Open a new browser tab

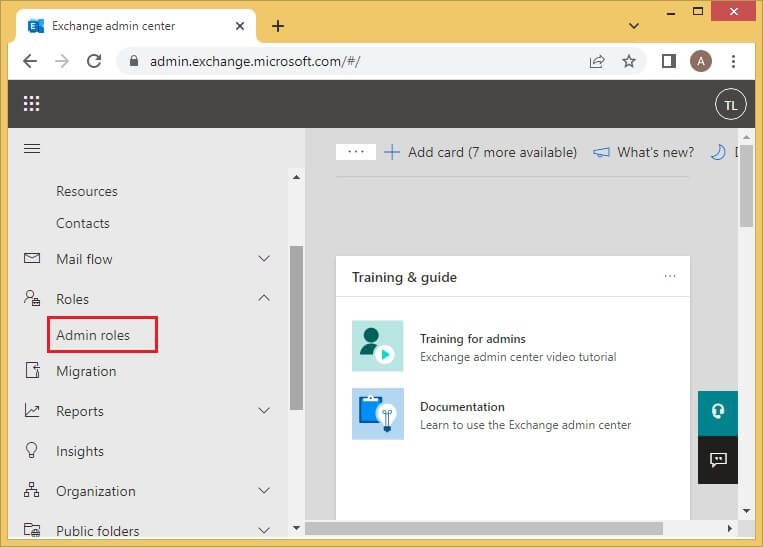(278, 26)
